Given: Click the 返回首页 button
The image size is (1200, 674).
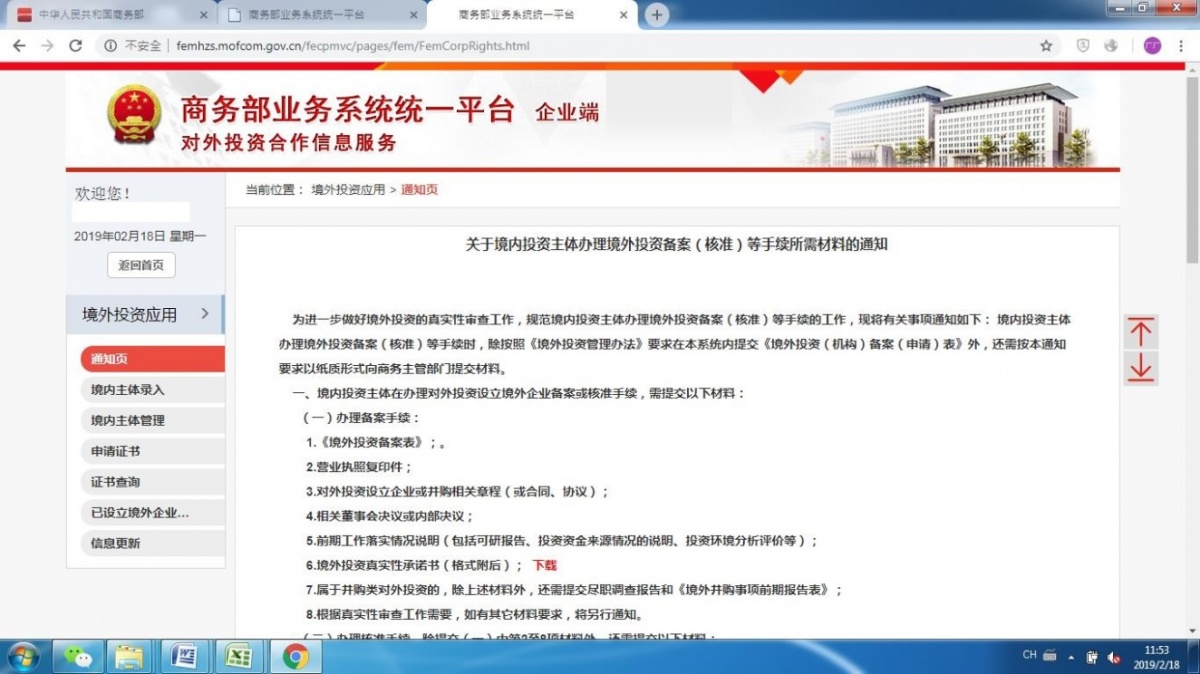Looking at the screenshot, I should (x=141, y=265).
